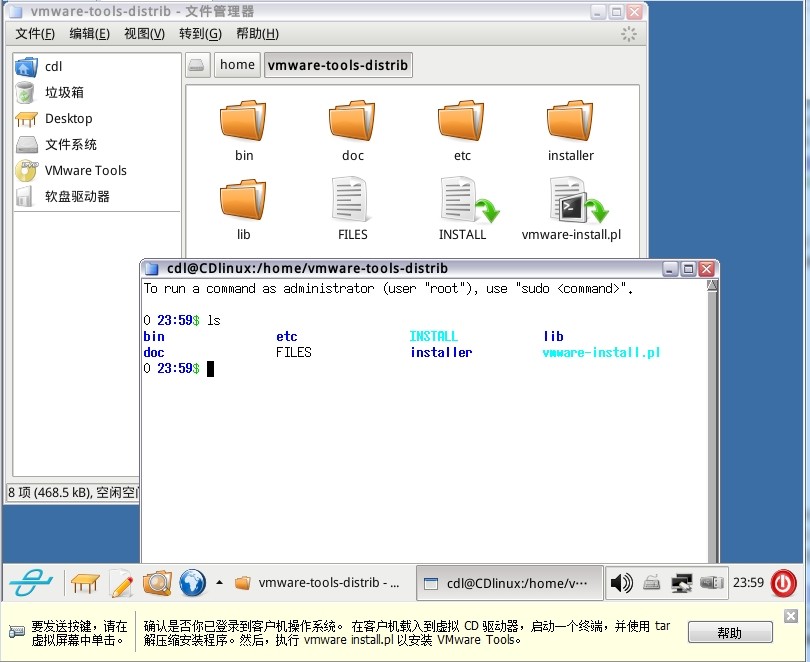Click the vmware-tools-distrib path button
810x662 pixels.
338,65
